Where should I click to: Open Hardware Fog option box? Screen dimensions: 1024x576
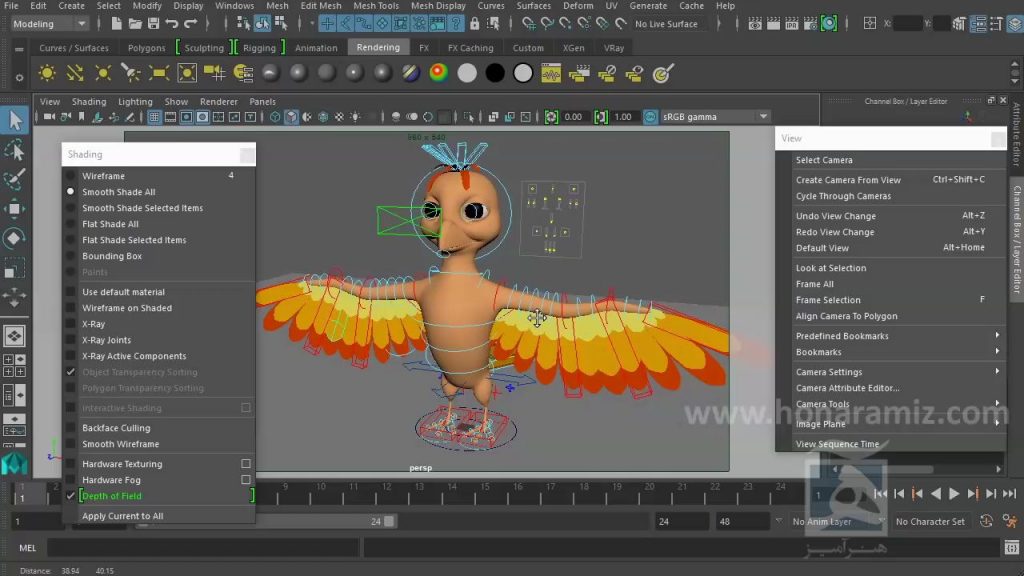[246, 480]
